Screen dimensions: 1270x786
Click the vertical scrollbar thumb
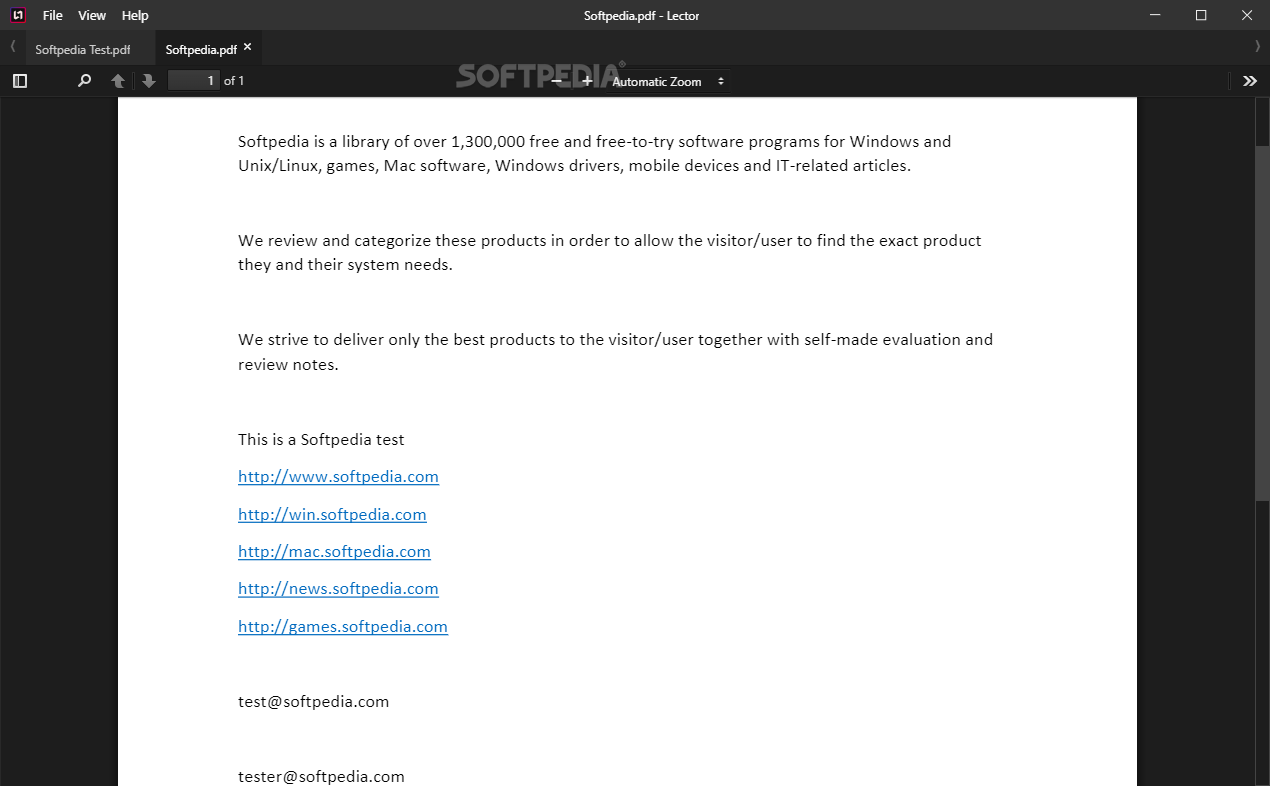point(1262,322)
